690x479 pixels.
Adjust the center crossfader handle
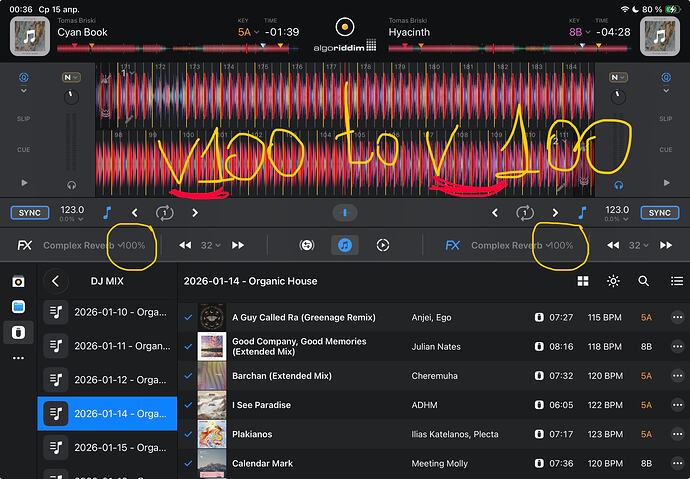tap(345, 213)
